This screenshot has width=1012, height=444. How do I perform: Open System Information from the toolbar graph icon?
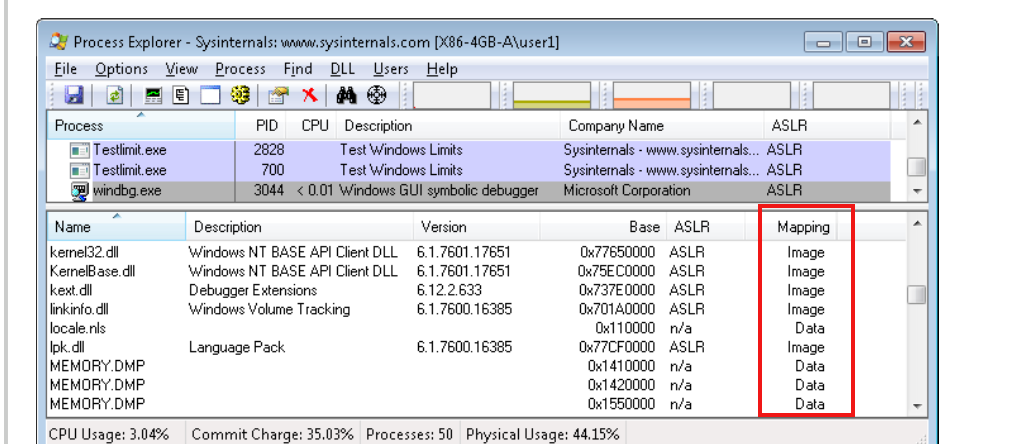pos(154,96)
